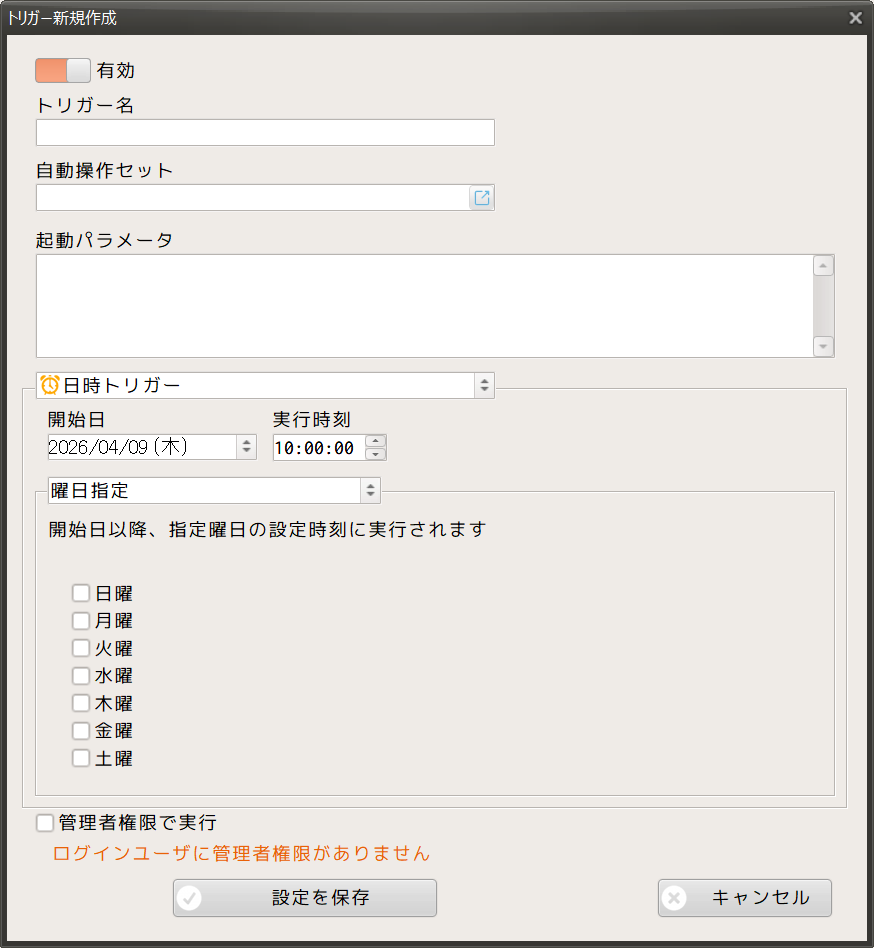
Task: Close the トリガー新規作成 dialog
Action: point(855,18)
